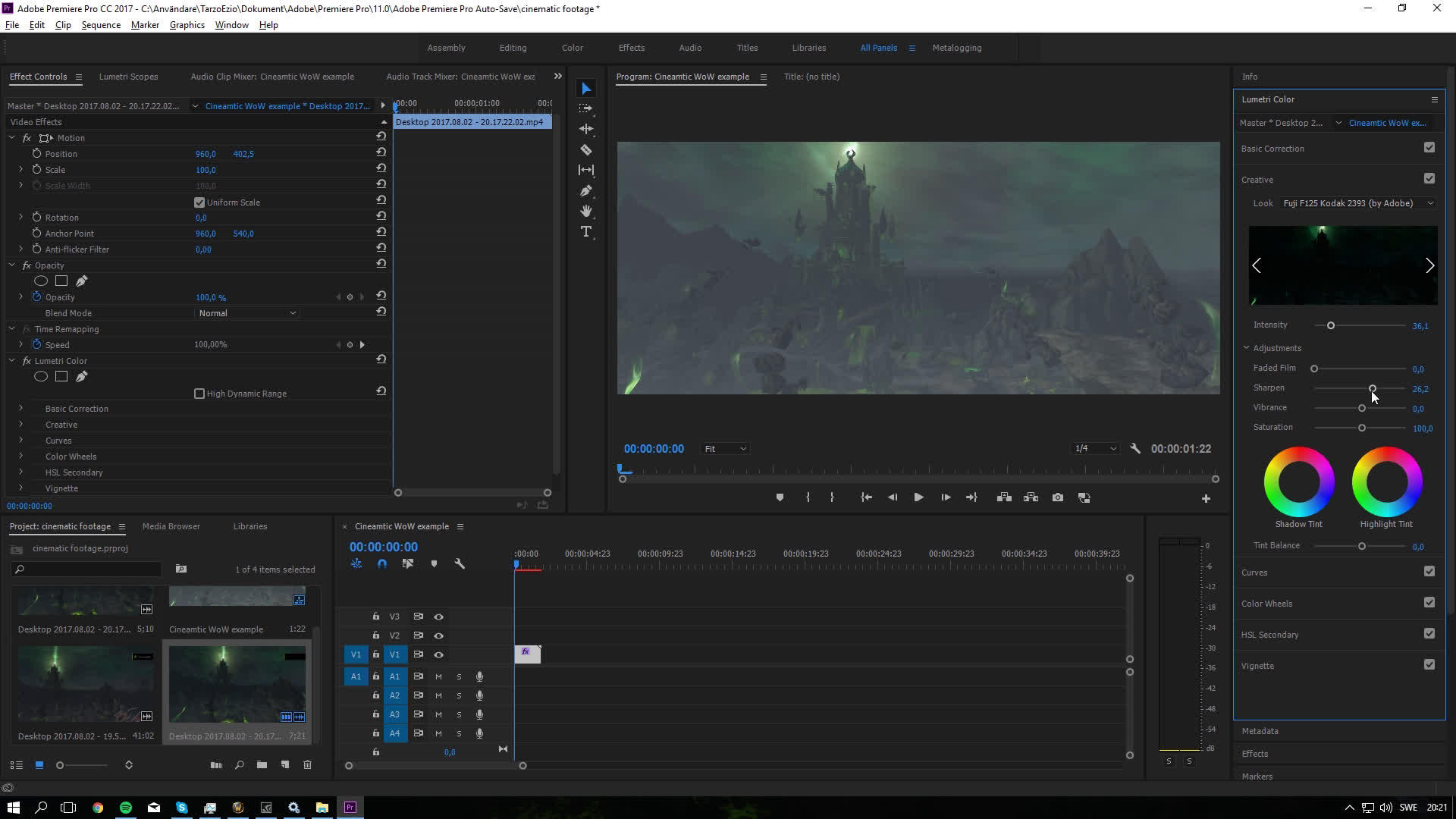Open the Media Browser panel
This screenshot has height=819, width=1456.
(x=171, y=526)
